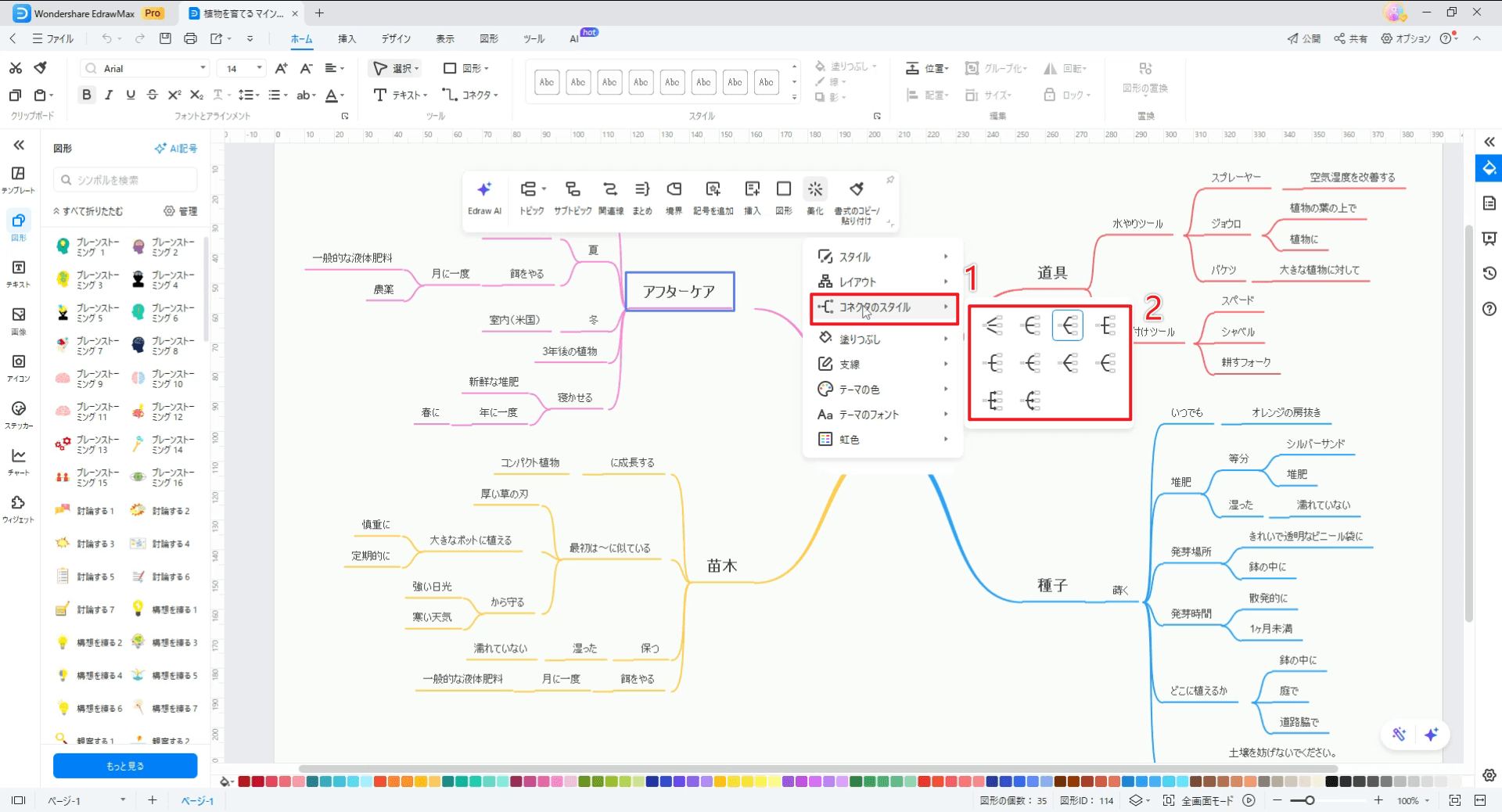Open the 塗りつぶし context menu entry

click(x=882, y=339)
